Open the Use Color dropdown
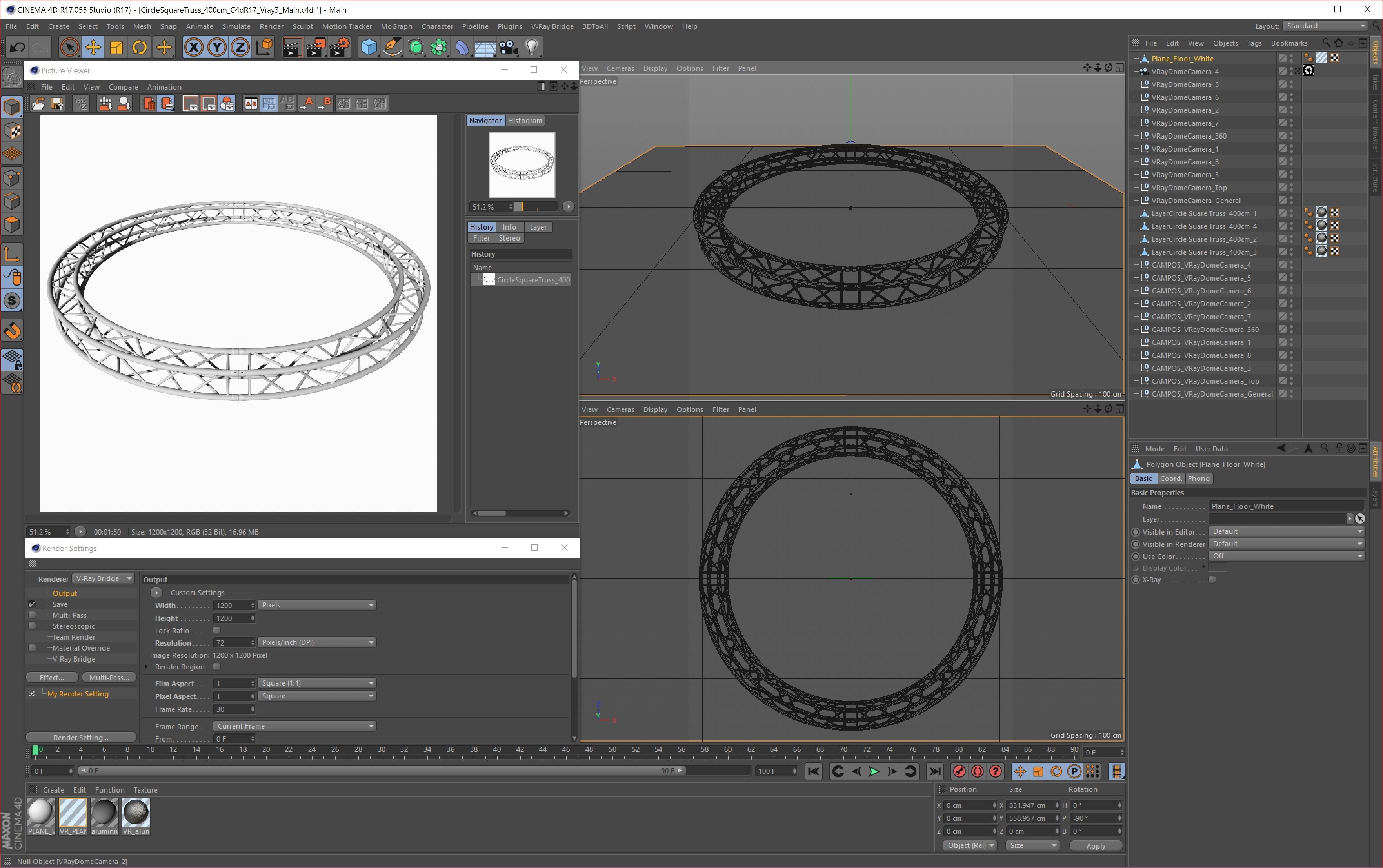The height and width of the screenshot is (868, 1383). click(x=1286, y=556)
